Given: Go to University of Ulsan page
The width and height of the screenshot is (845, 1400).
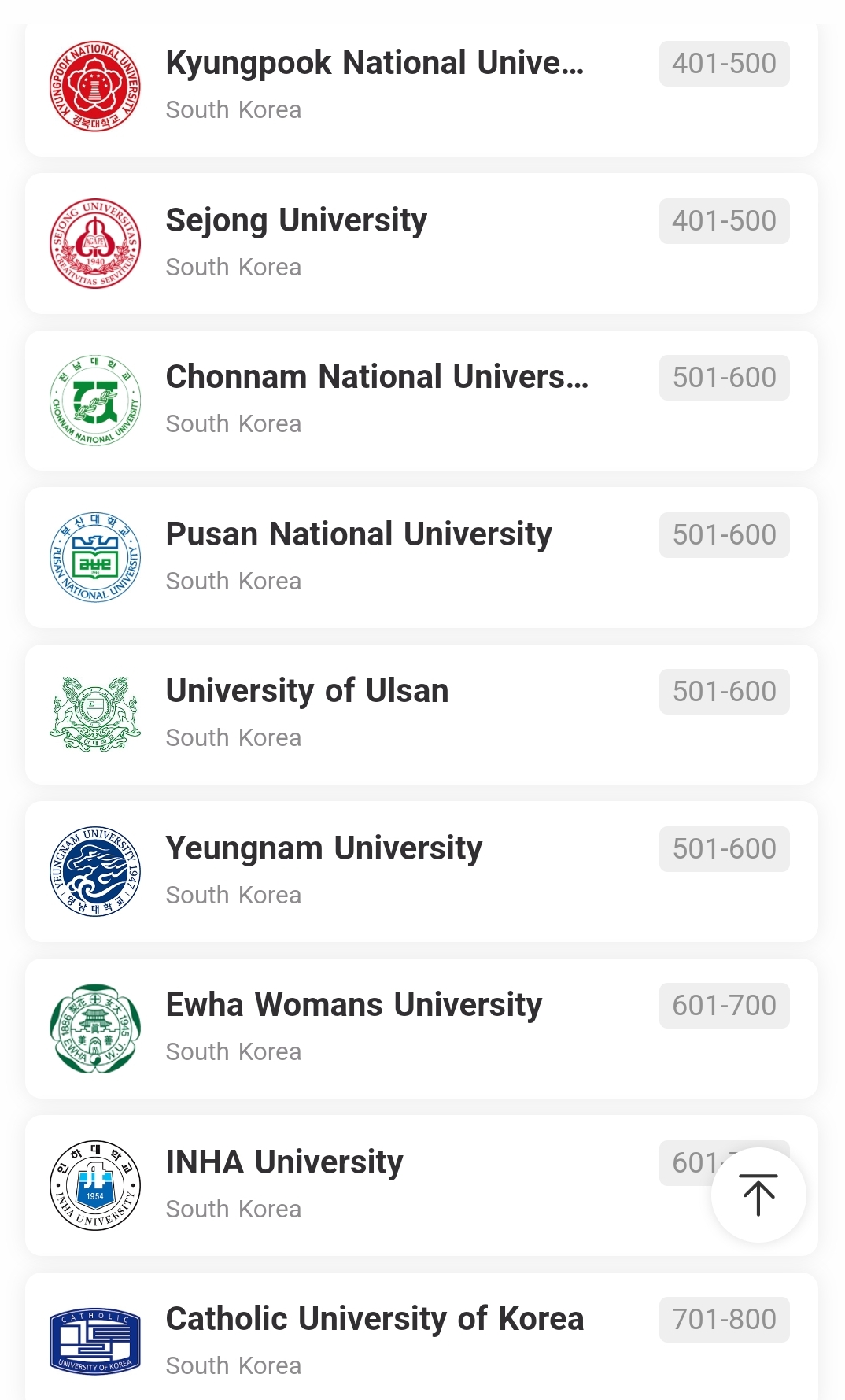Looking at the screenshot, I should pos(307,691).
